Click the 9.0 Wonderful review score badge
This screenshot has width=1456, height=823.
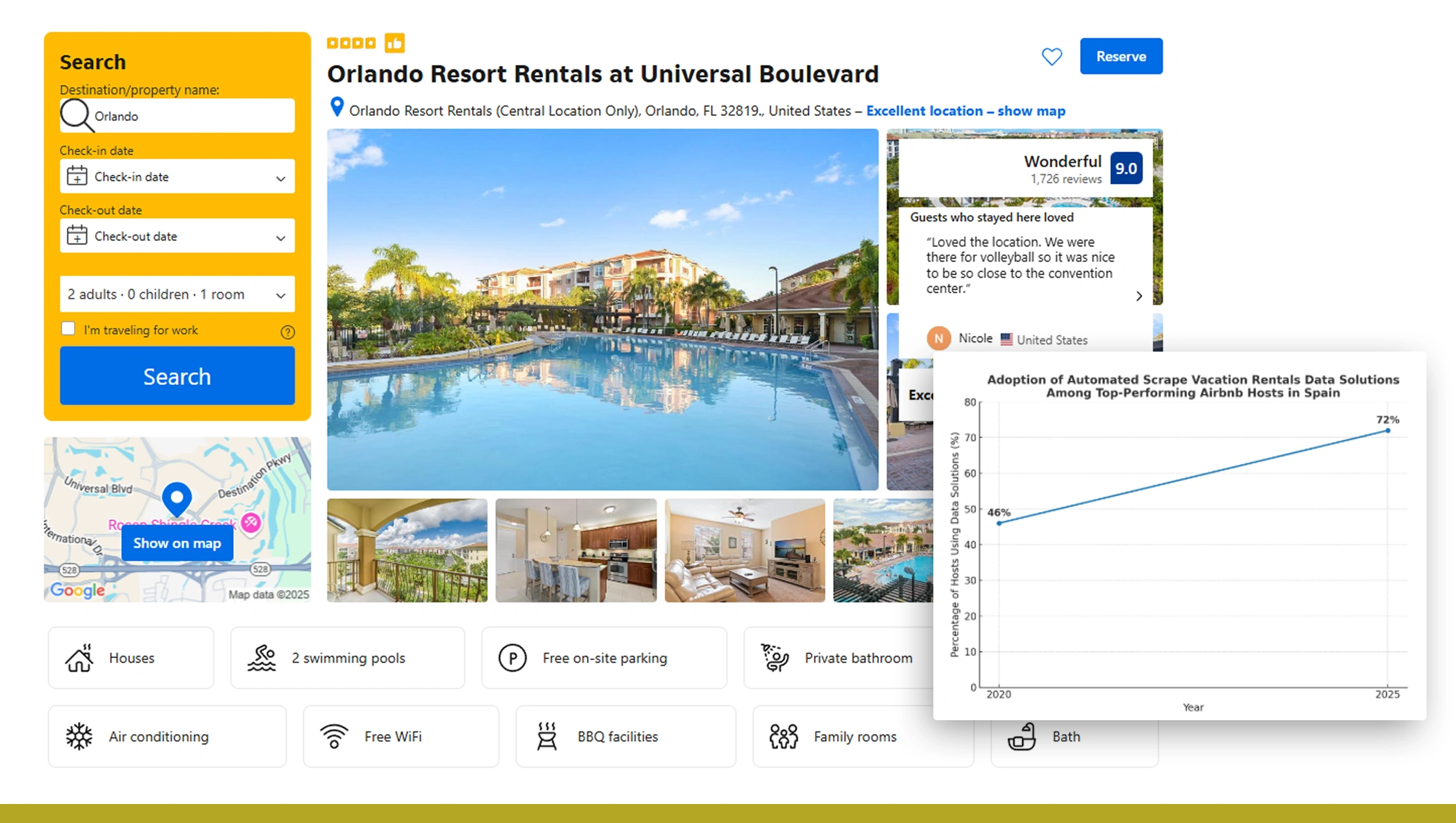(x=1126, y=168)
